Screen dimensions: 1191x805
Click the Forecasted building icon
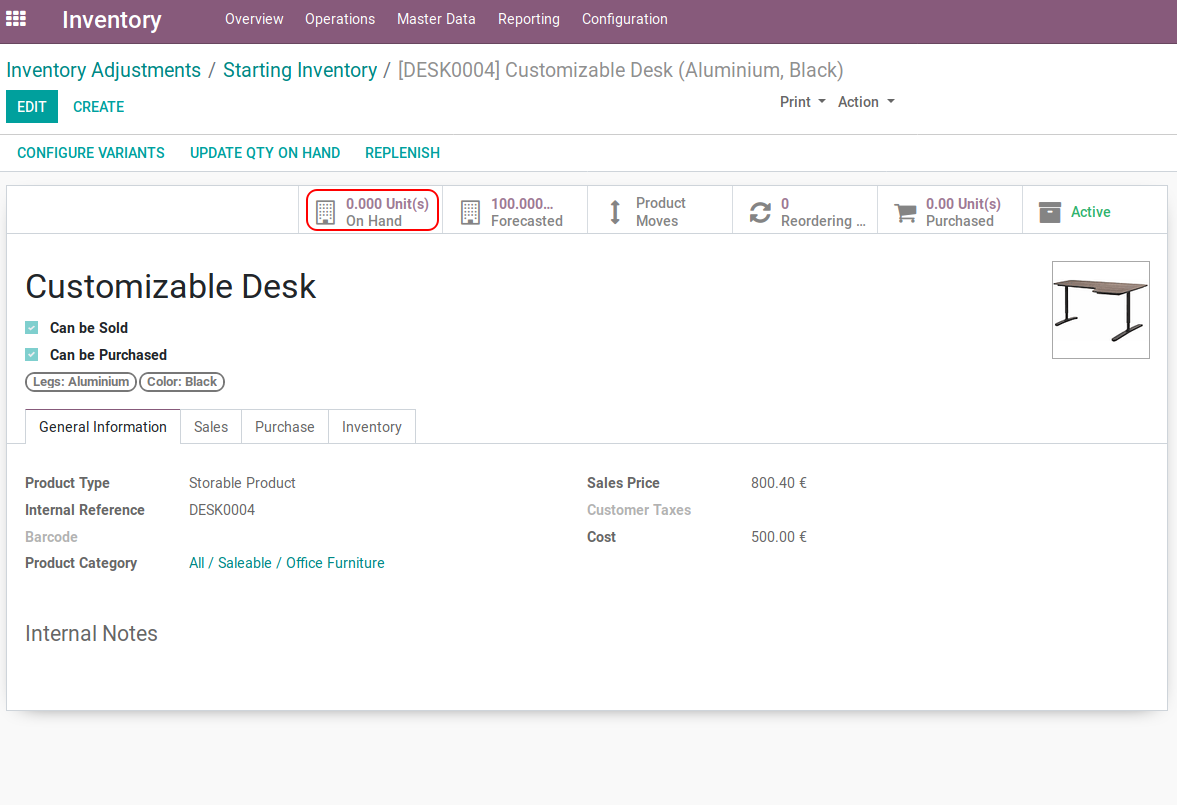[x=470, y=212]
